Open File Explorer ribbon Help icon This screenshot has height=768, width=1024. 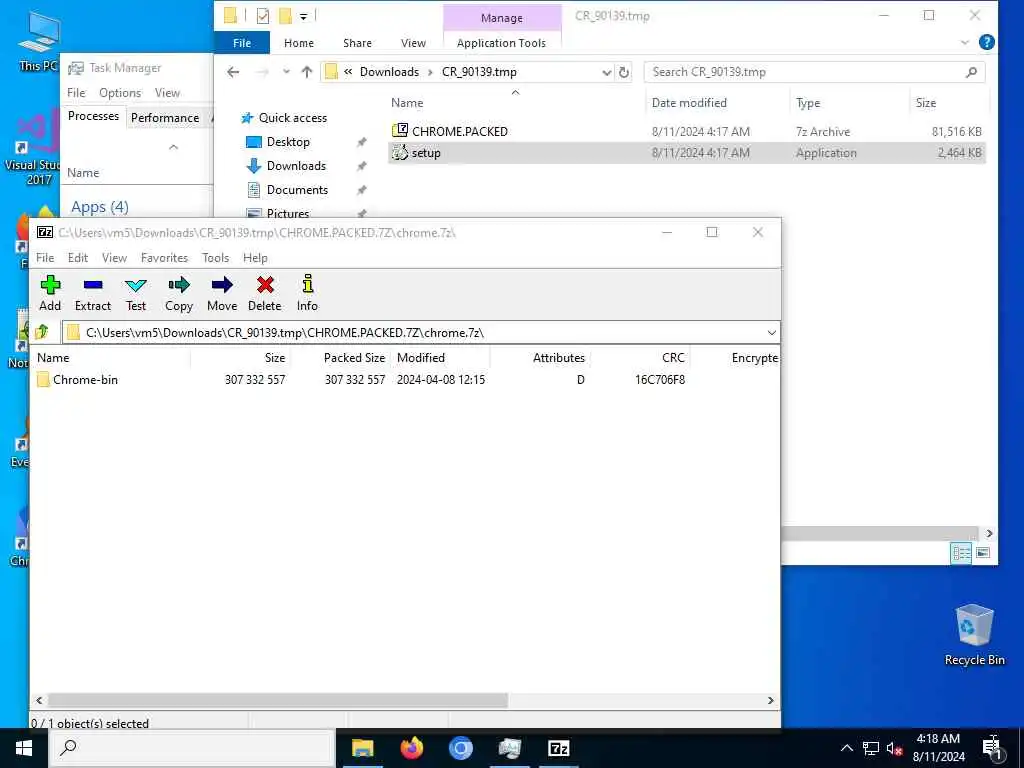pyautogui.click(x=986, y=42)
